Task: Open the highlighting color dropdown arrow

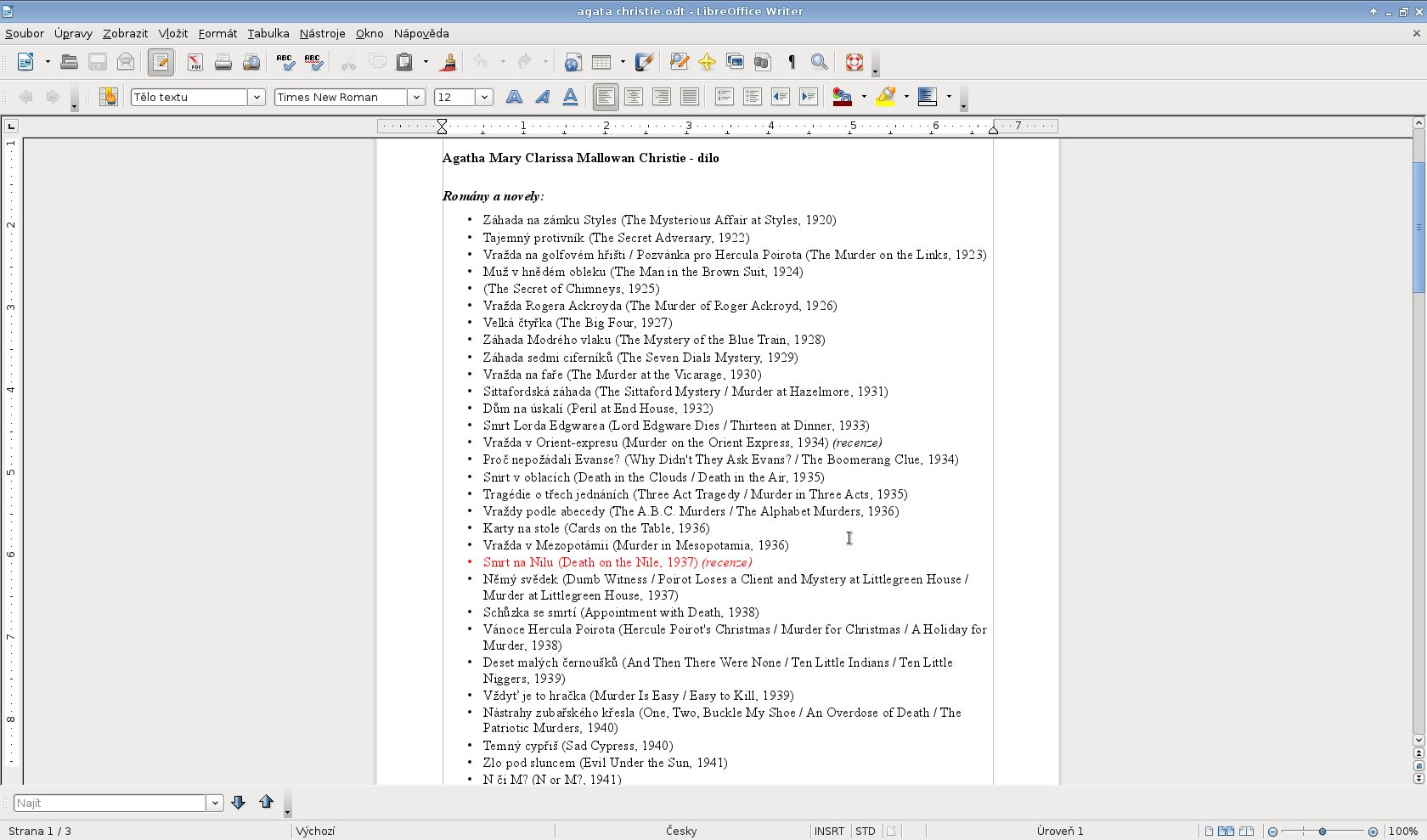Action: click(906, 97)
